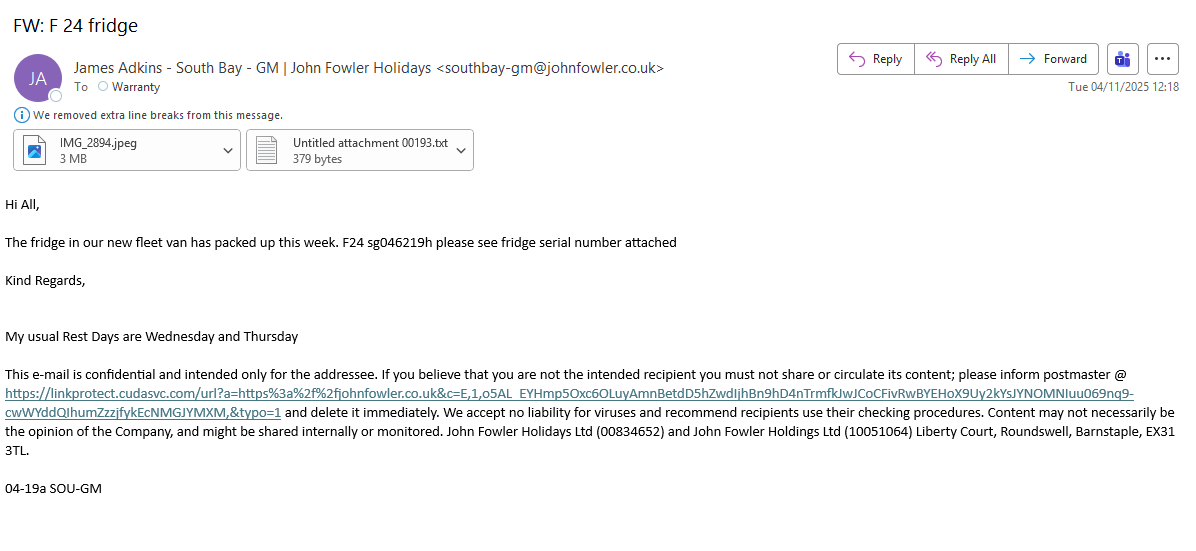Click the FW: F 24 fridge subject
Image resolution: width=1196 pixels, height=551 pixels.
(x=75, y=26)
